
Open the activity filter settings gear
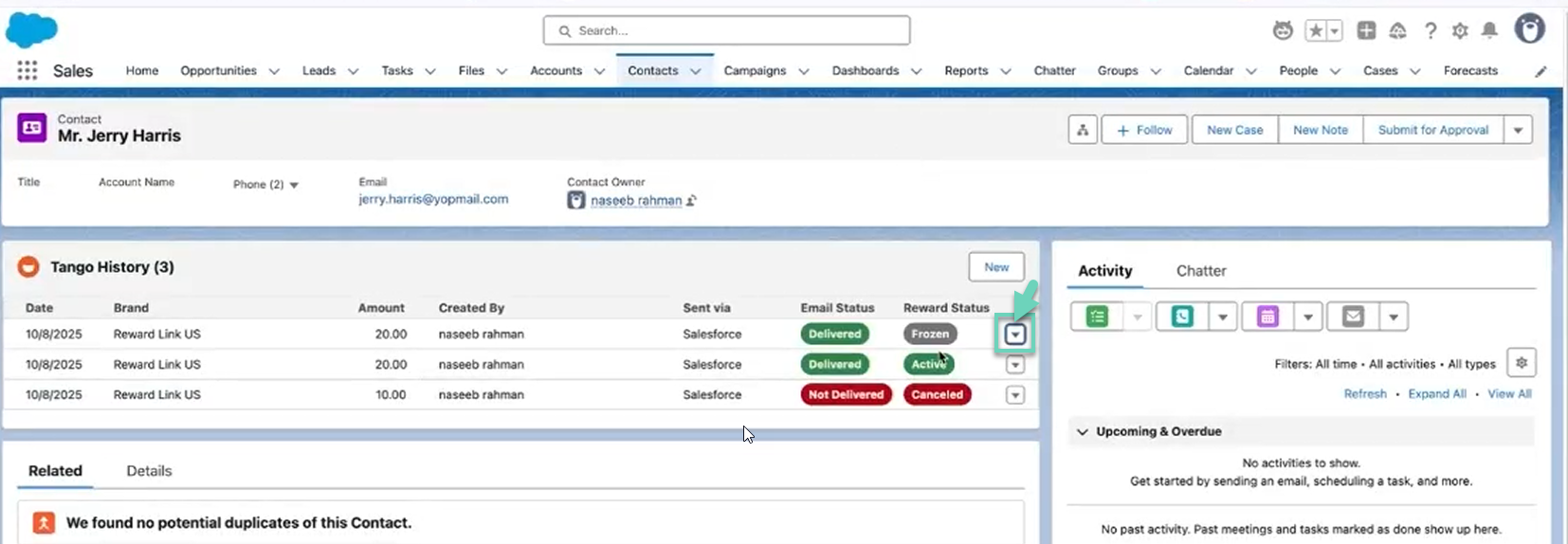tap(1522, 363)
